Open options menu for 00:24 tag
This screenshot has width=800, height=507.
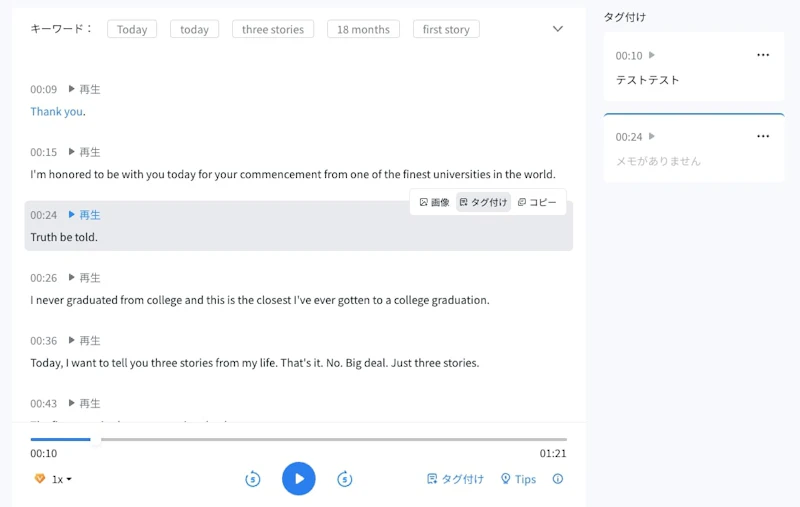763,136
